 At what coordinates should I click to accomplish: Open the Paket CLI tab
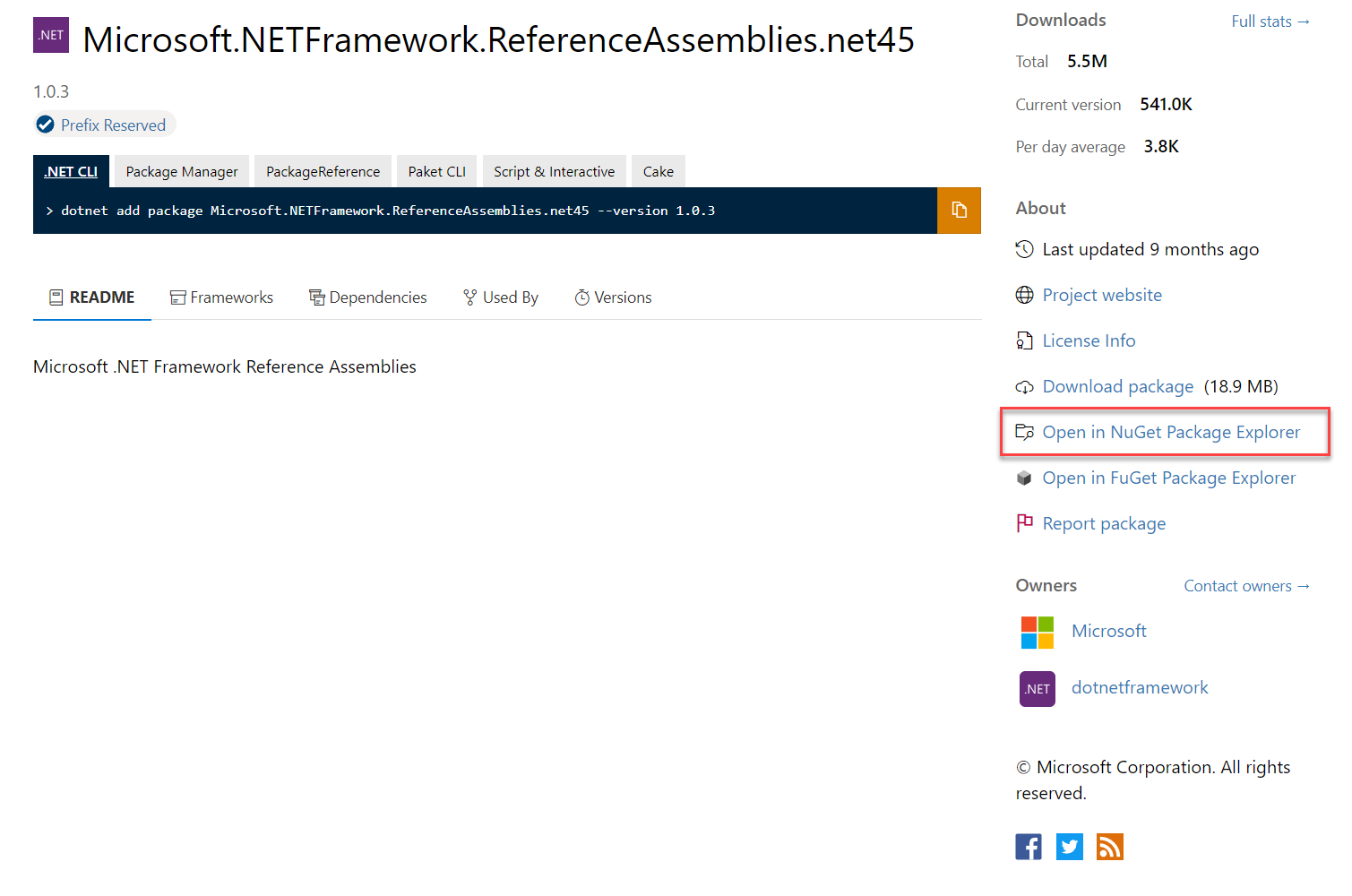(x=437, y=171)
